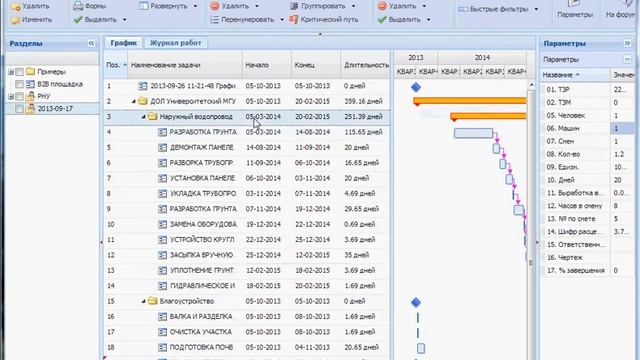
Task: Select the parameter row 10. Дней
Action: click(x=587, y=180)
